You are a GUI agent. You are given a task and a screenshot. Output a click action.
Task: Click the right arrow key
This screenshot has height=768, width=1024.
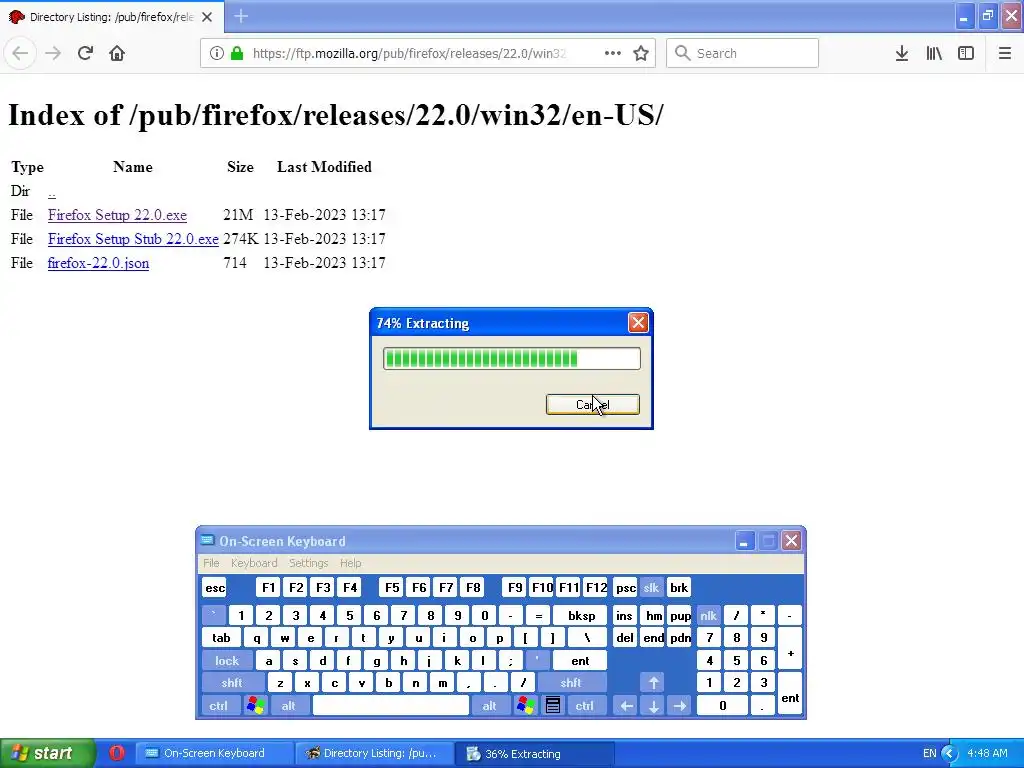[x=680, y=706]
